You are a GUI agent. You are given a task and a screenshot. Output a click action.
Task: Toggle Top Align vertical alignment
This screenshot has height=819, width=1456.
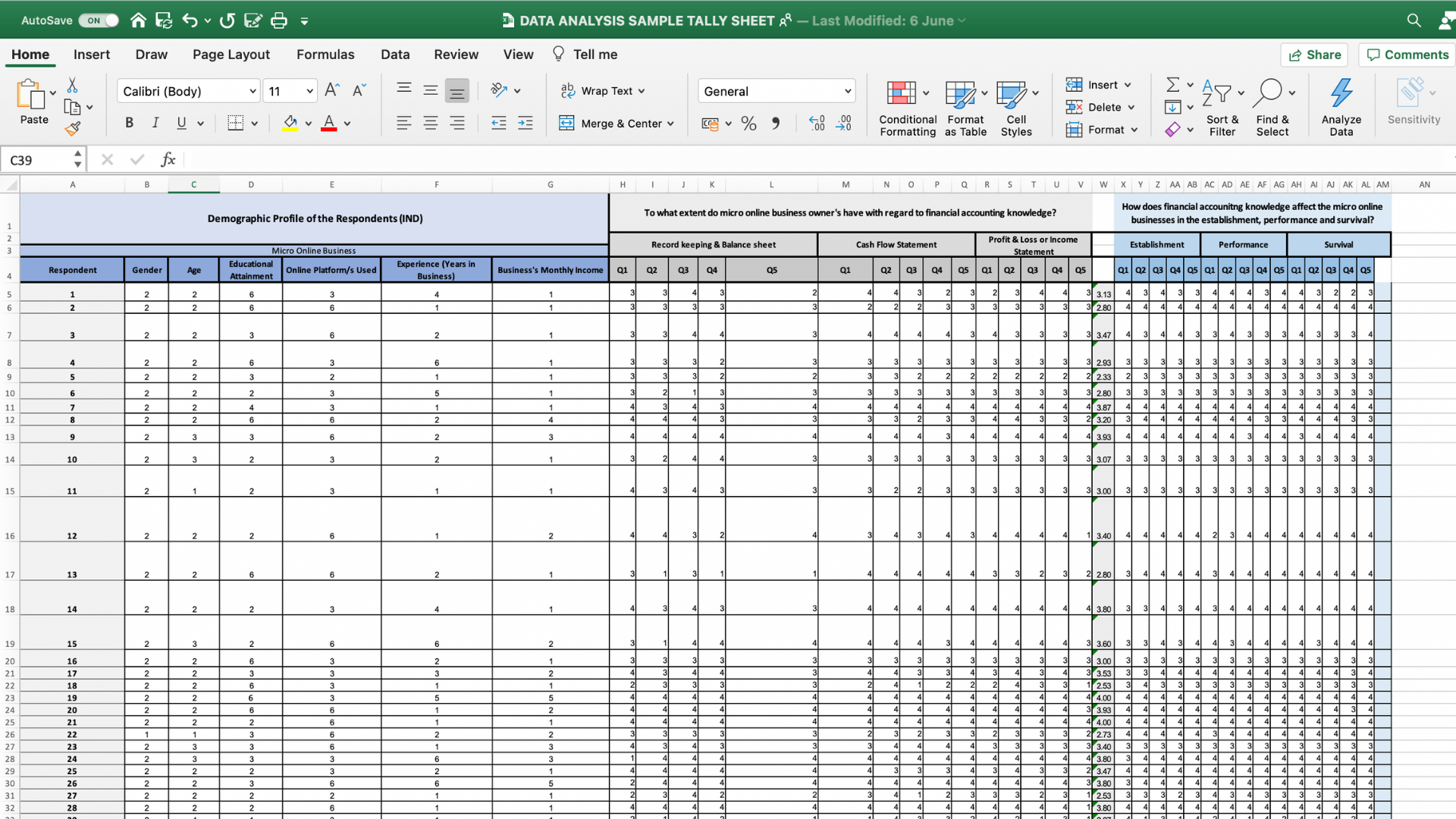click(x=404, y=90)
